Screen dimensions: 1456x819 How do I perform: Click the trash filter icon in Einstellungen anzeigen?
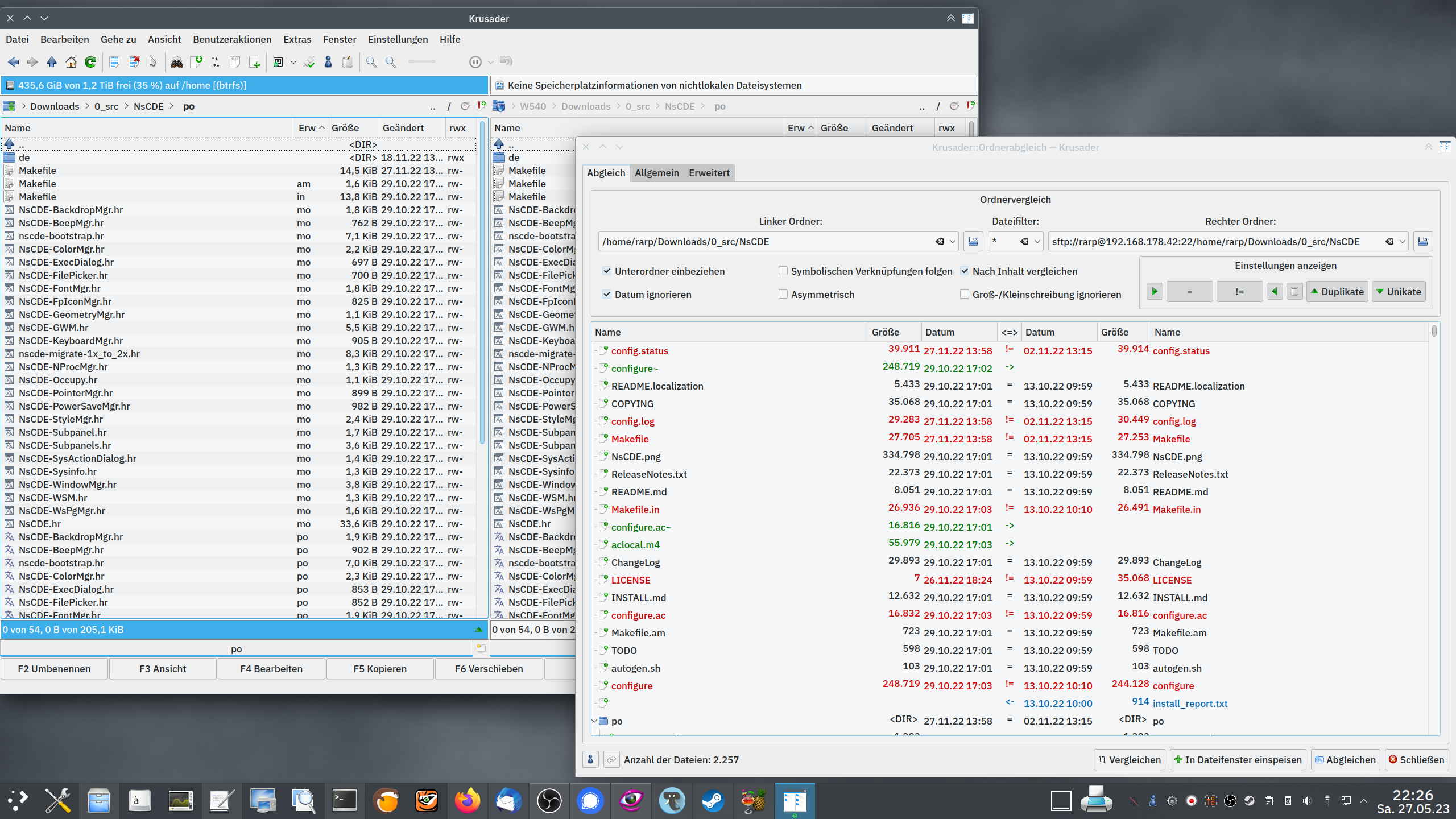click(x=1294, y=291)
